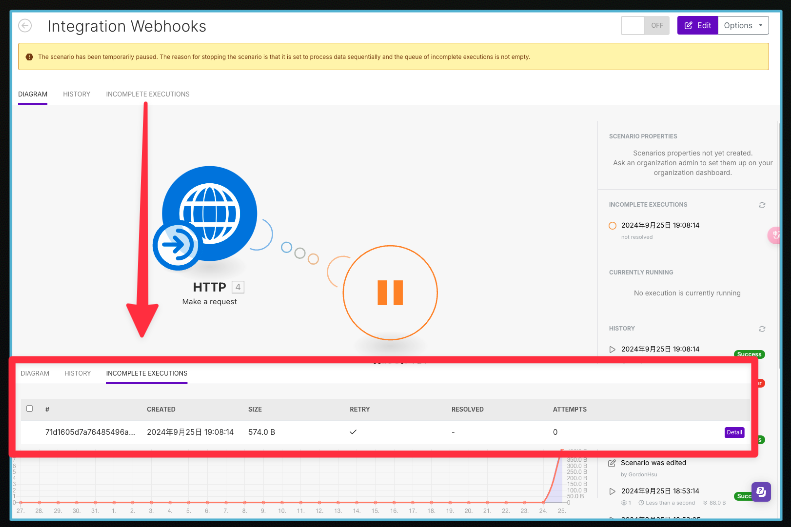Click the Integration Webhooks title
Image resolution: width=791 pixels, height=527 pixels.
tap(127, 26)
